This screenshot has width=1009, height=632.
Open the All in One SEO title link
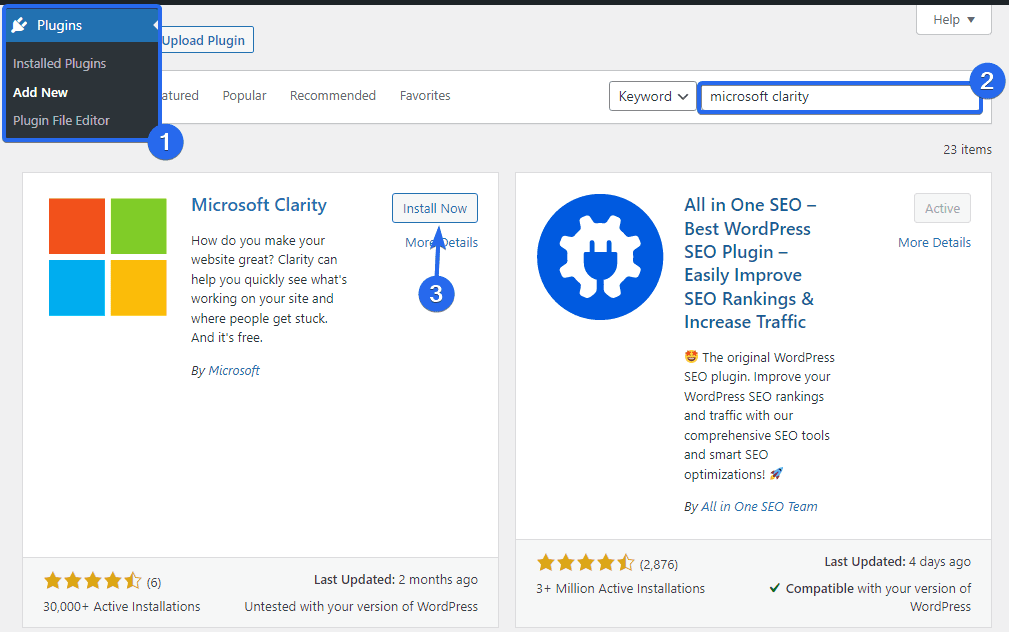[750, 263]
